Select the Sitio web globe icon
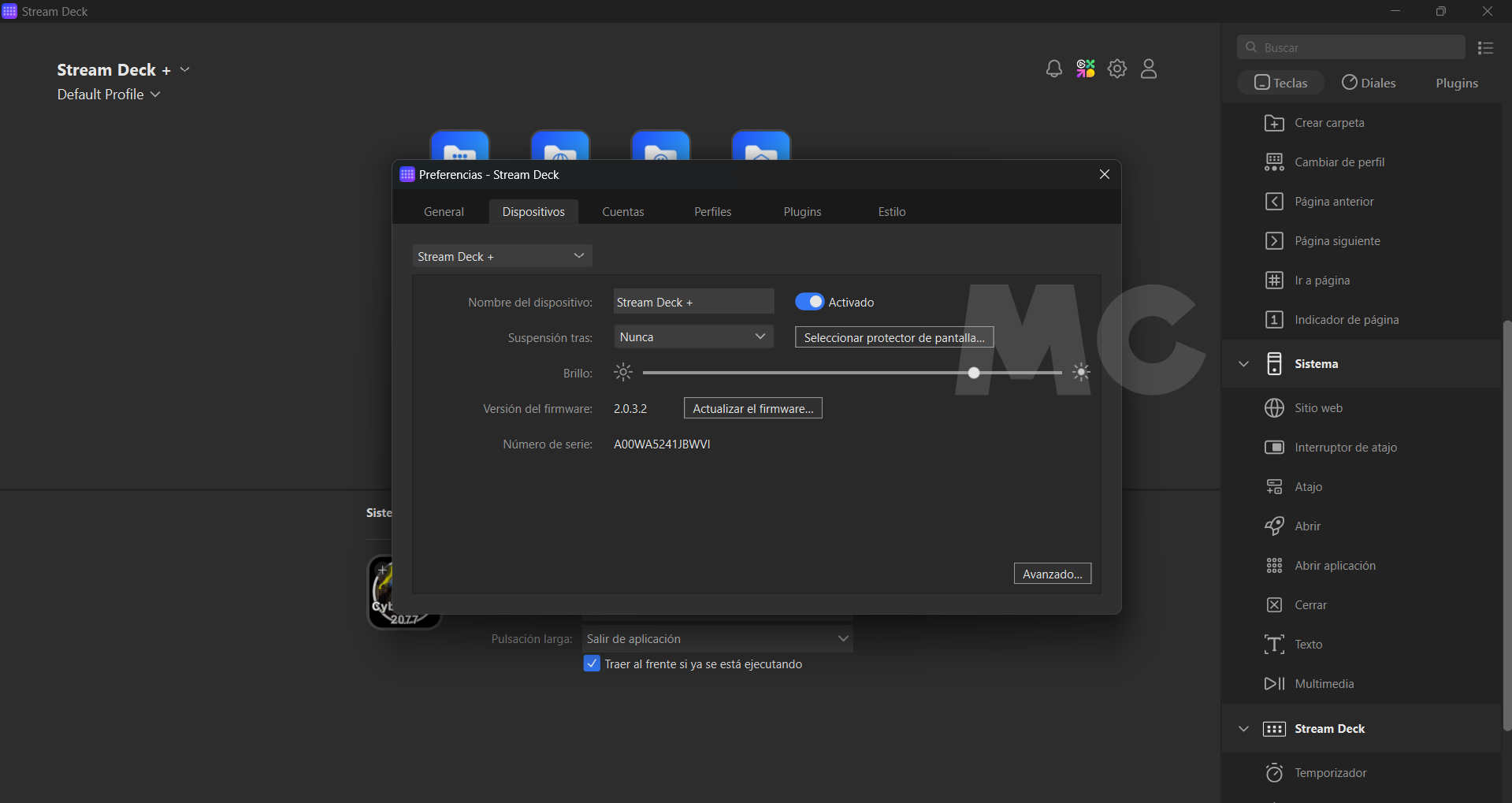The image size is (1512, 803). [1274, 408]
